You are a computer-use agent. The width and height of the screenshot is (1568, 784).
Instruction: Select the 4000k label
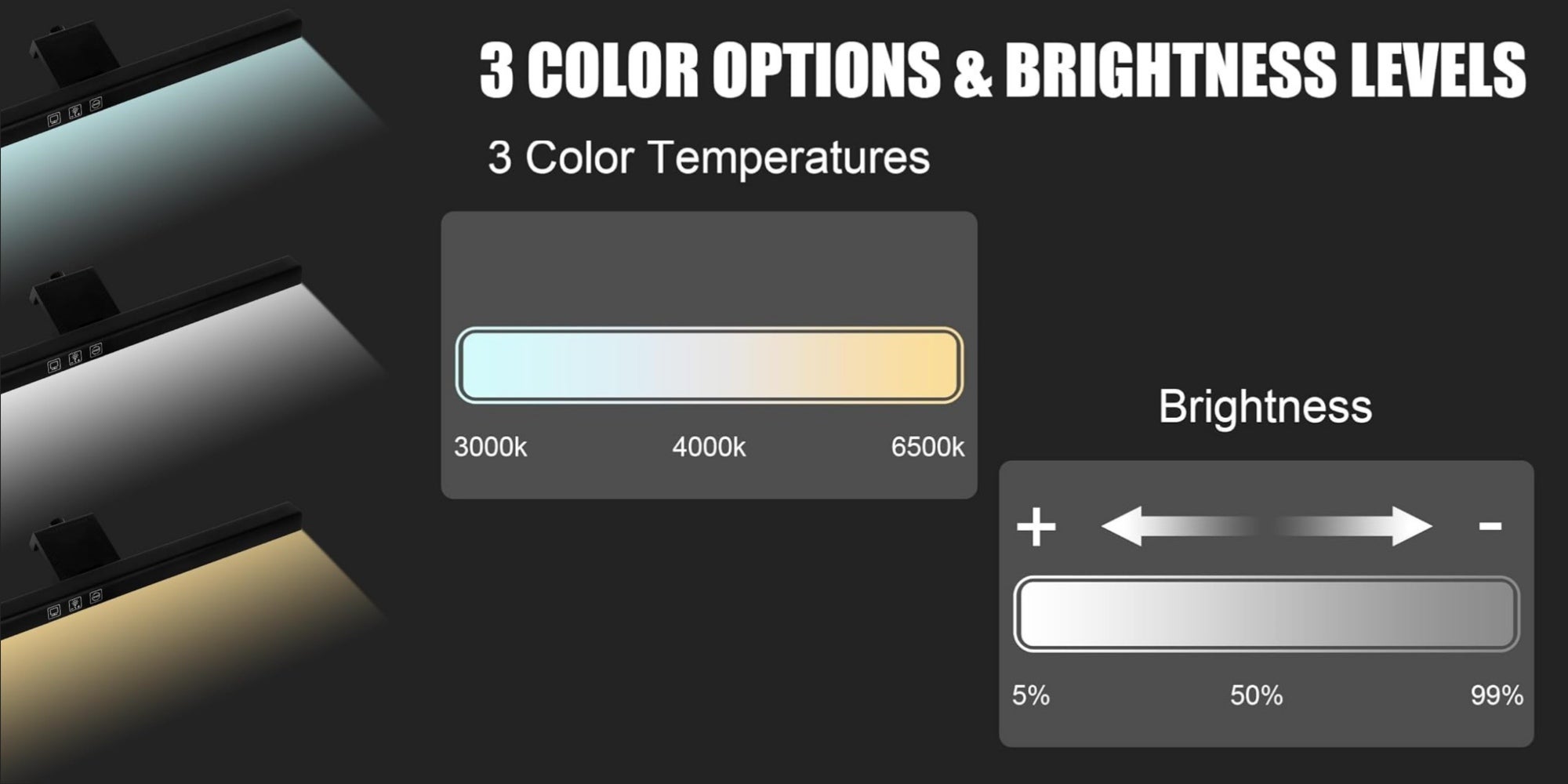pyautogui.click(x=709, y=447)
